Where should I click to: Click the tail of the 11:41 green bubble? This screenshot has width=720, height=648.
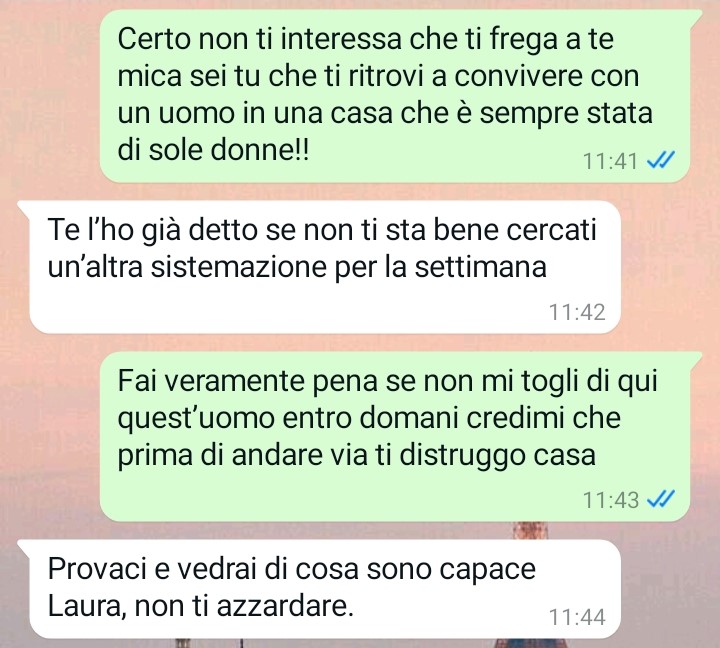tap(695, 19)
